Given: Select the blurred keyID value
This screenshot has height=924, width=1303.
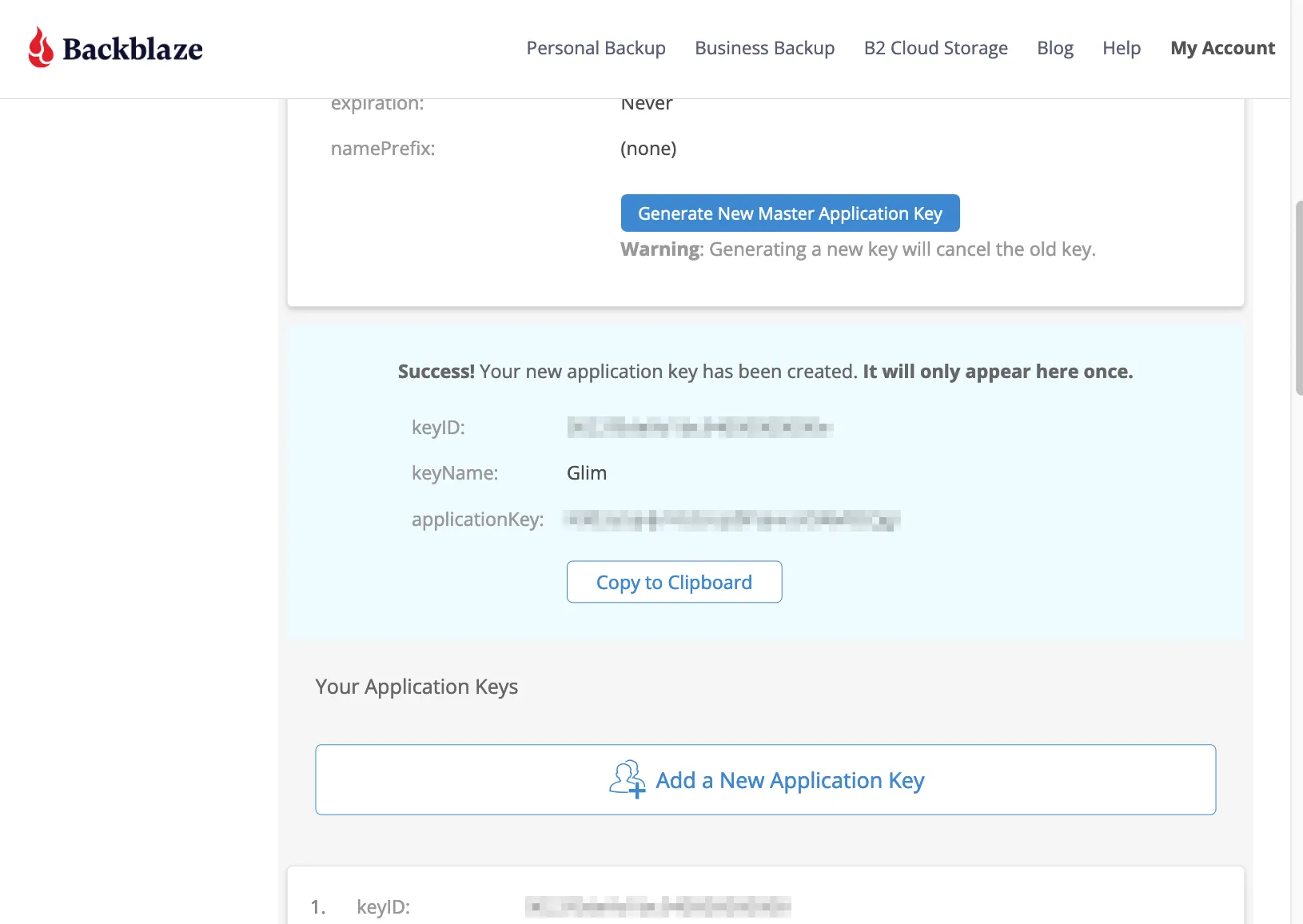Looking at the screenshot, I should [700, 427].
